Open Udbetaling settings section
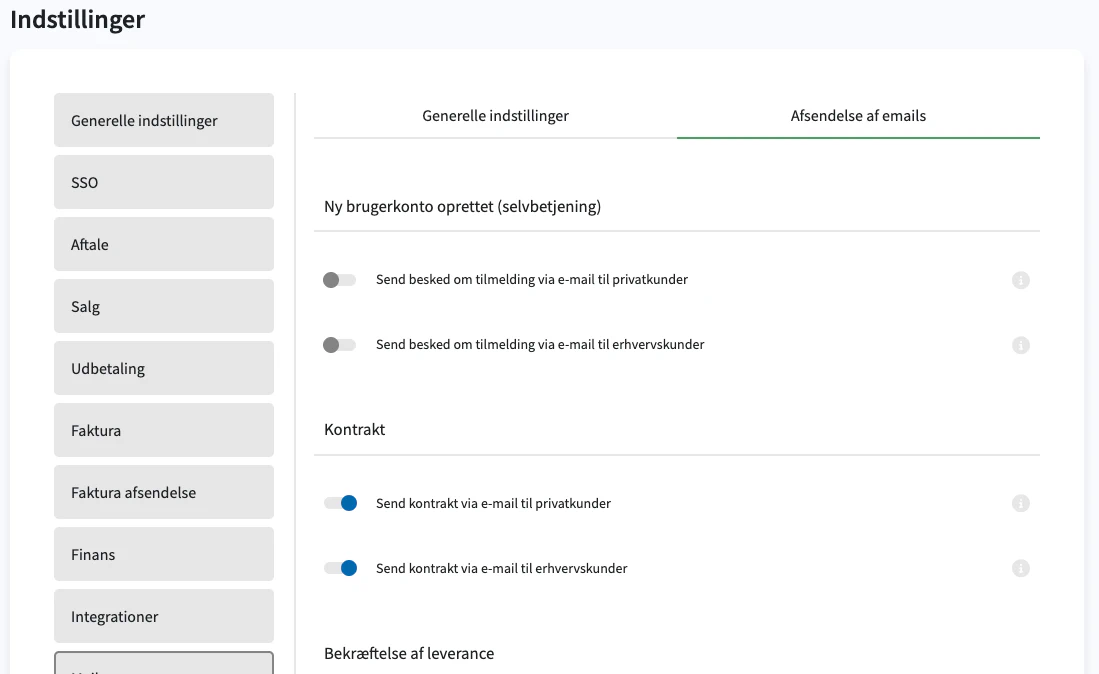 (x=164, y=369)
